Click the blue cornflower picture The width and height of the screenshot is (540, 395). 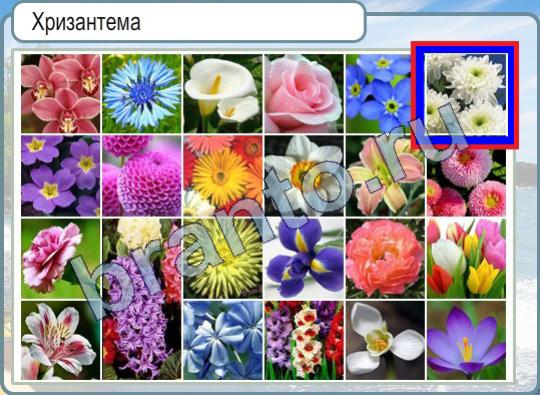(x=142, y=93)
